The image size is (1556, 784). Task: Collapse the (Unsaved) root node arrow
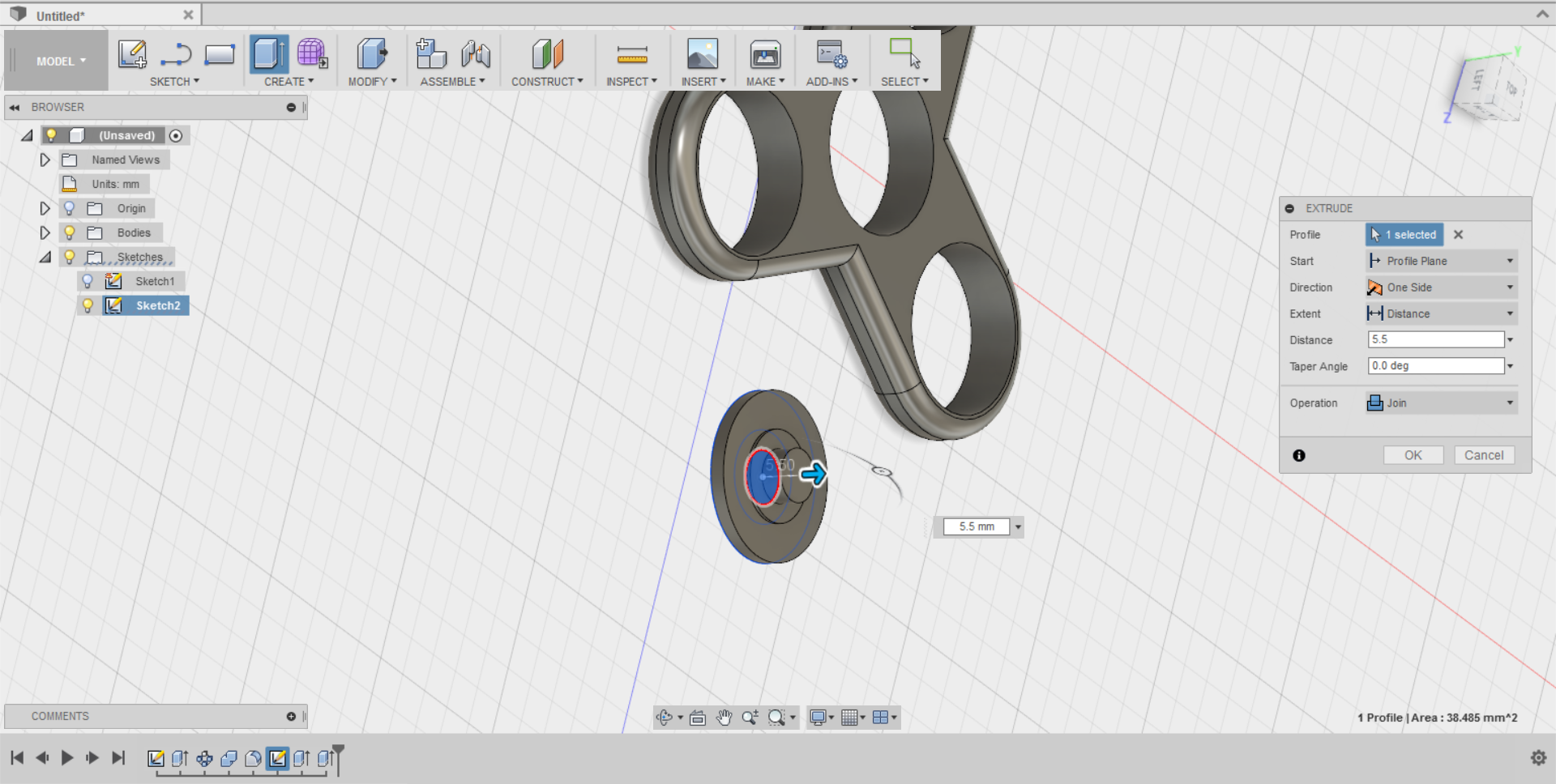[27, 135]
